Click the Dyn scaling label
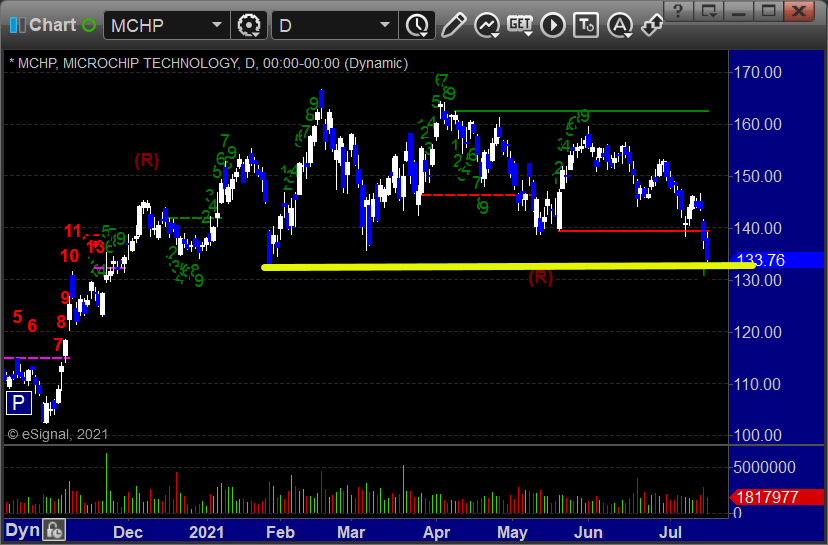The width and height of the screenshot is (828, 545). [x=23, y=530]
